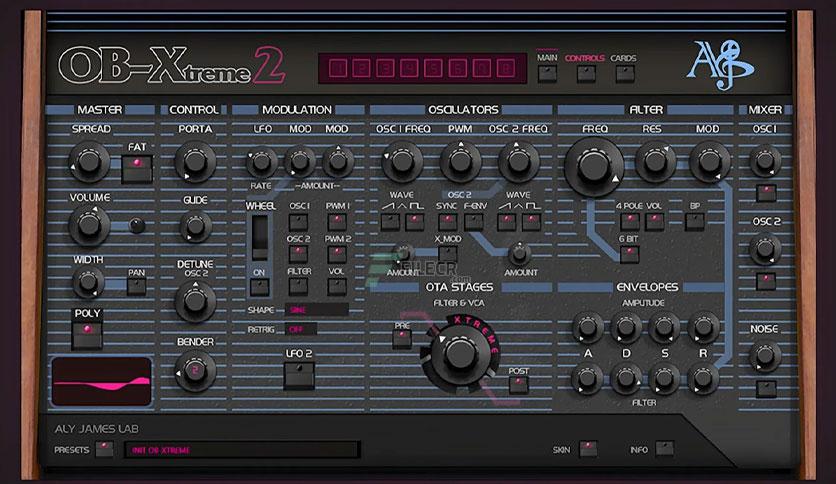Screen dimensions: 836x484
Task: Enable the X_MOD button
Action: (x=447, y=254)
